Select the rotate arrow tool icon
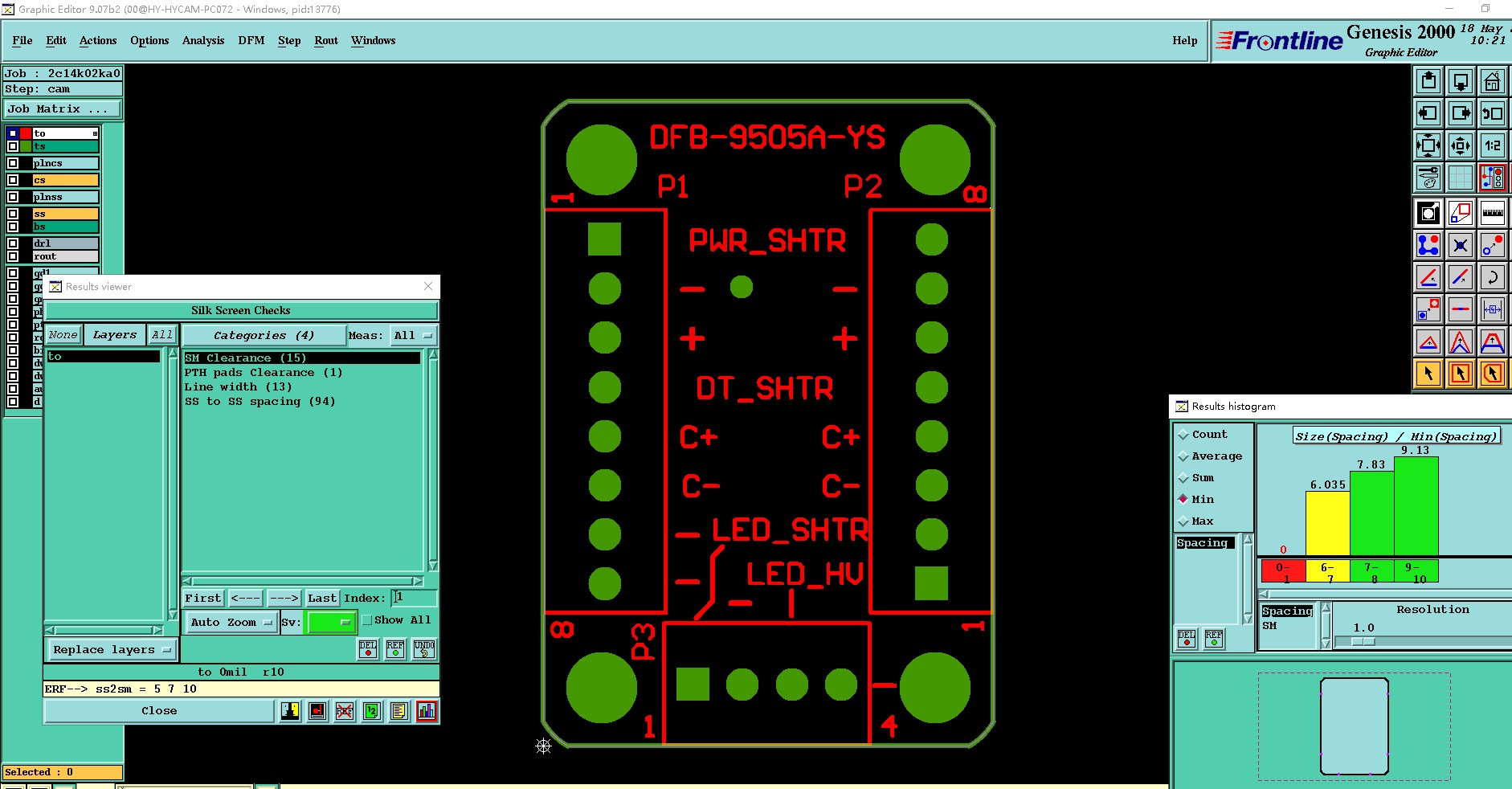This screenshot has width=1512, height=789. coord(1492,277)
